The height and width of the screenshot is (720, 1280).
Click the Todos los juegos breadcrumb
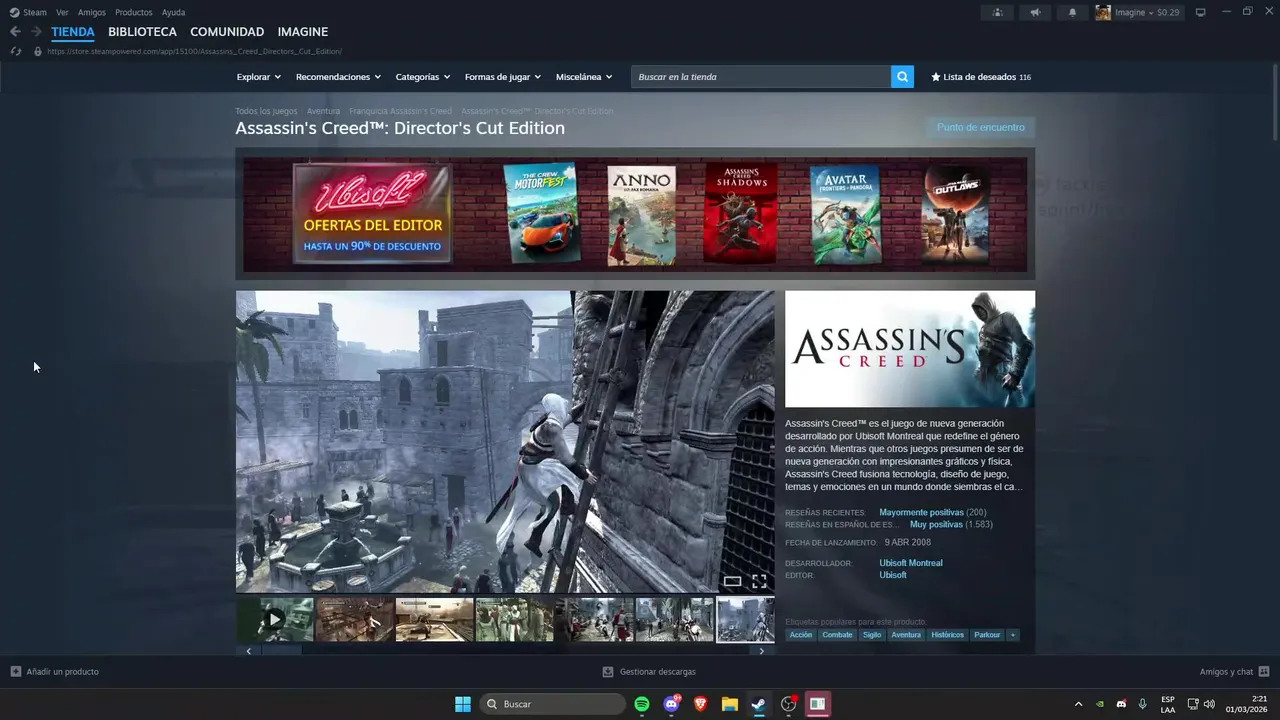coord(266,111)
